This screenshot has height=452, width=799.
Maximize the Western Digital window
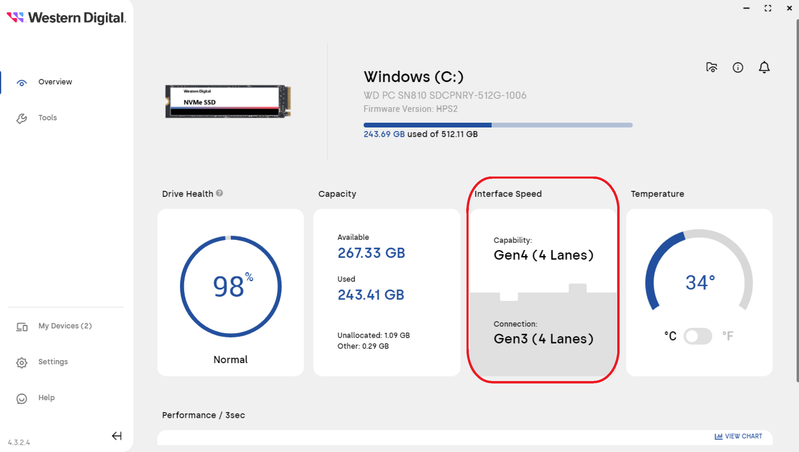point(767,8)
